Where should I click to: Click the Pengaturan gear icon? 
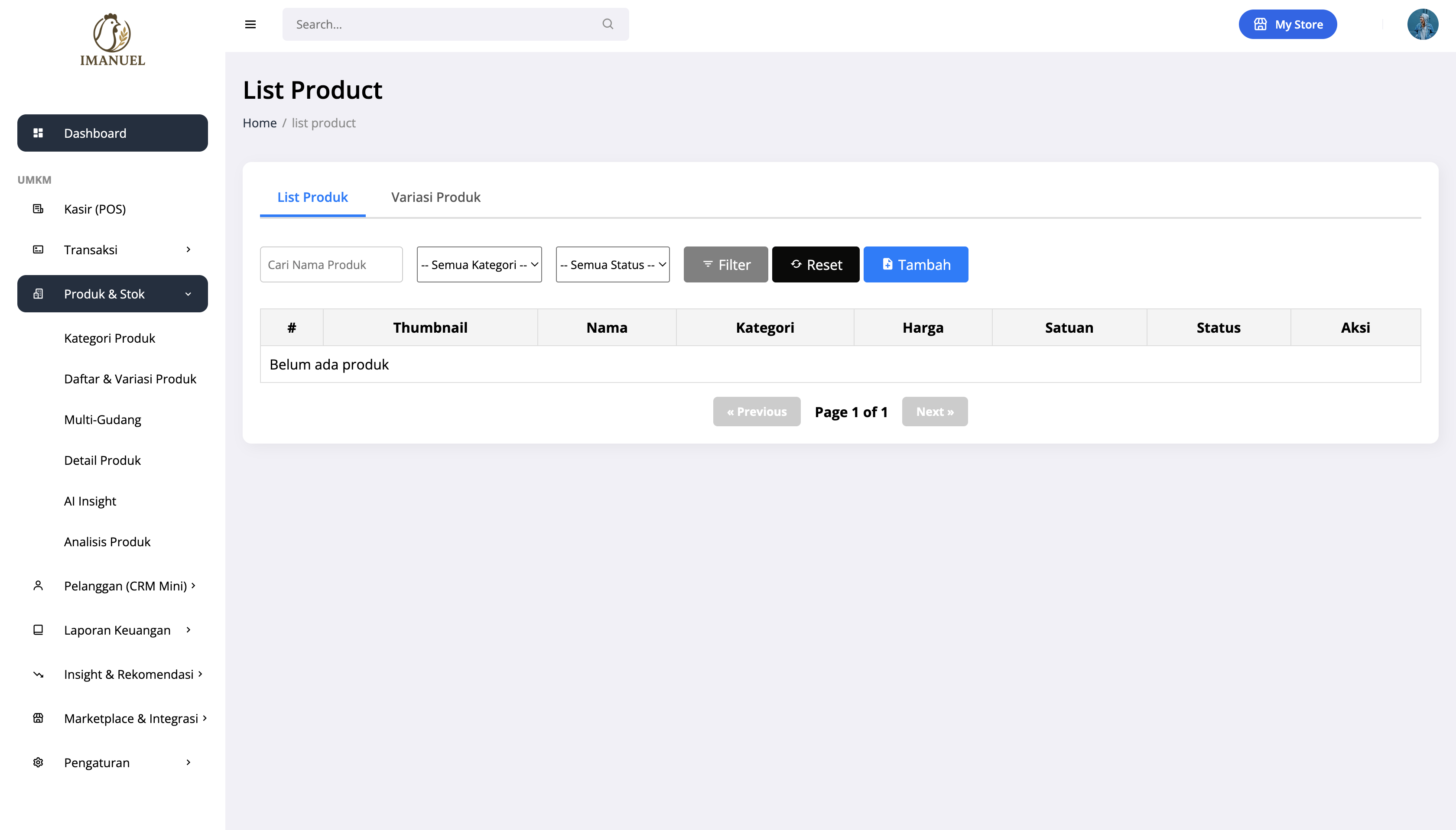pyautogui.click(x=38, y=762)
